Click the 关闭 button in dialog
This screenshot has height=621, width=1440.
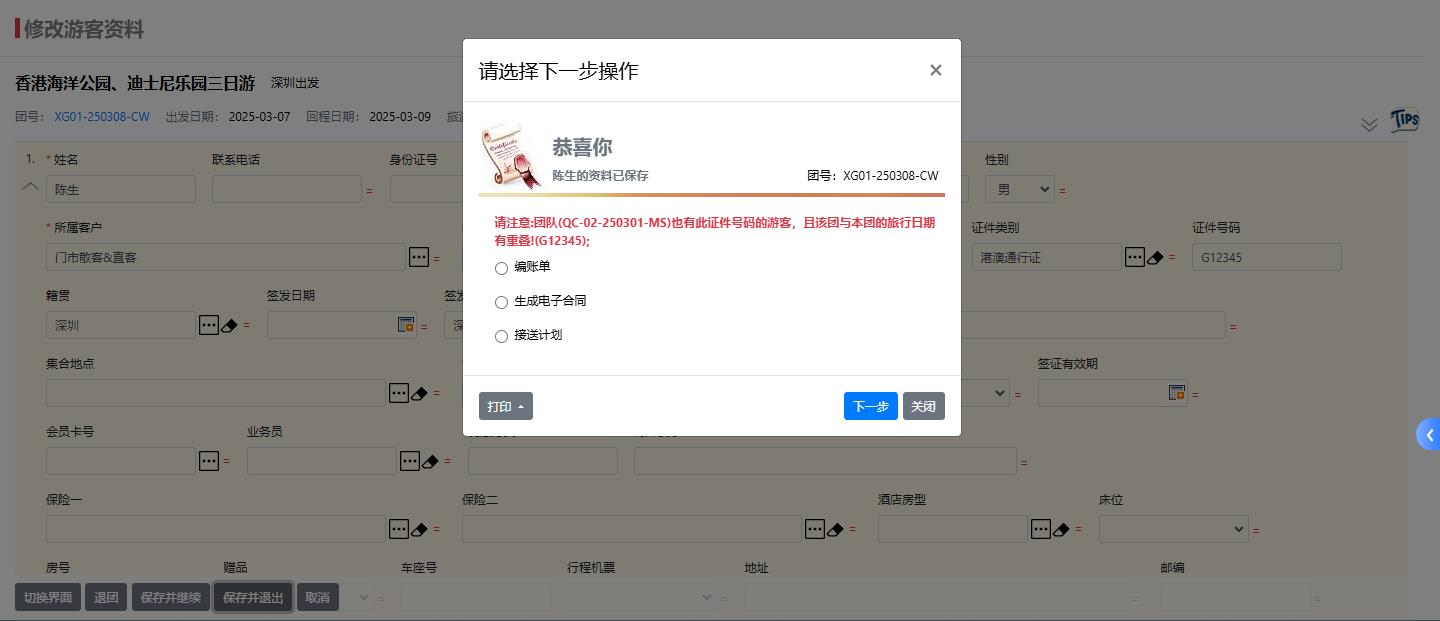923,406
